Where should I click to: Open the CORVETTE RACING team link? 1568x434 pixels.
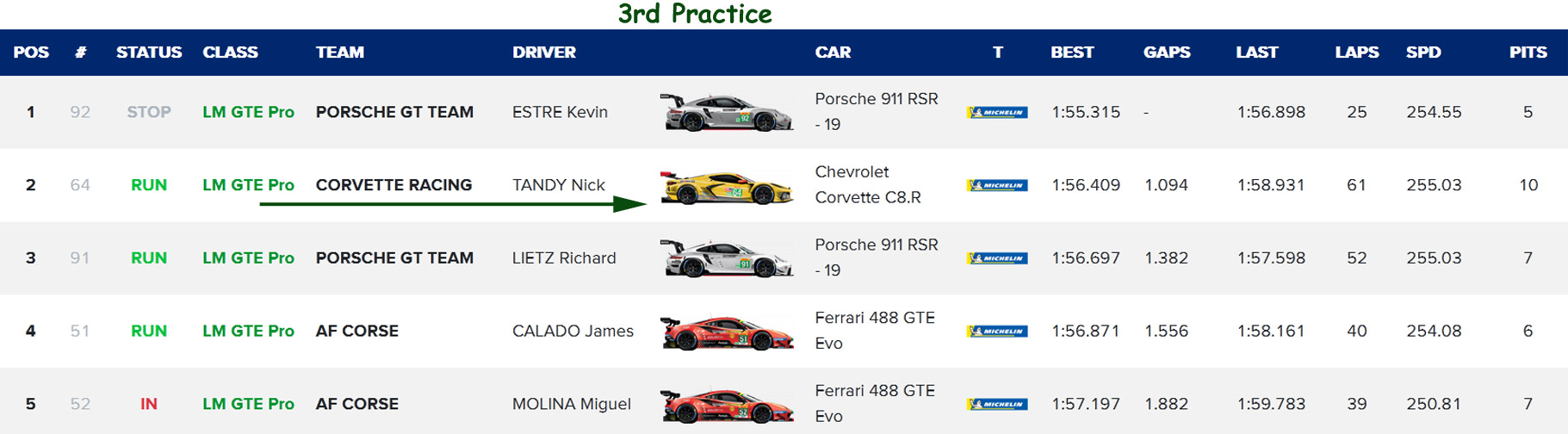point(394,185)
